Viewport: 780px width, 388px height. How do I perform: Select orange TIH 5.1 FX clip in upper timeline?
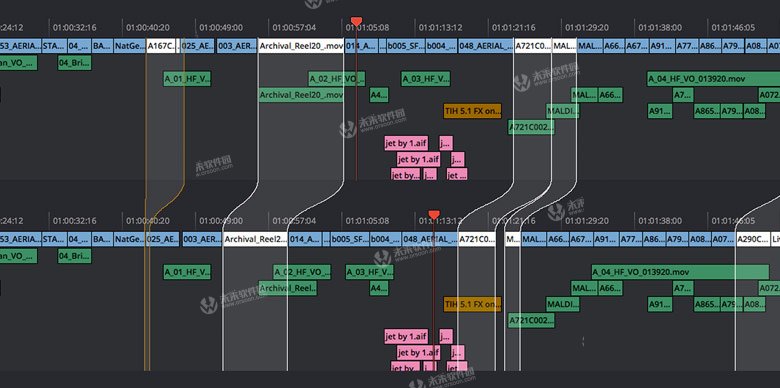(473, 111)
